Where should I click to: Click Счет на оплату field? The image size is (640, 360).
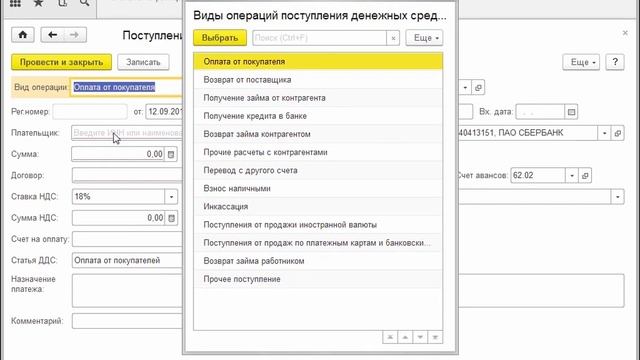pos(127,239)
